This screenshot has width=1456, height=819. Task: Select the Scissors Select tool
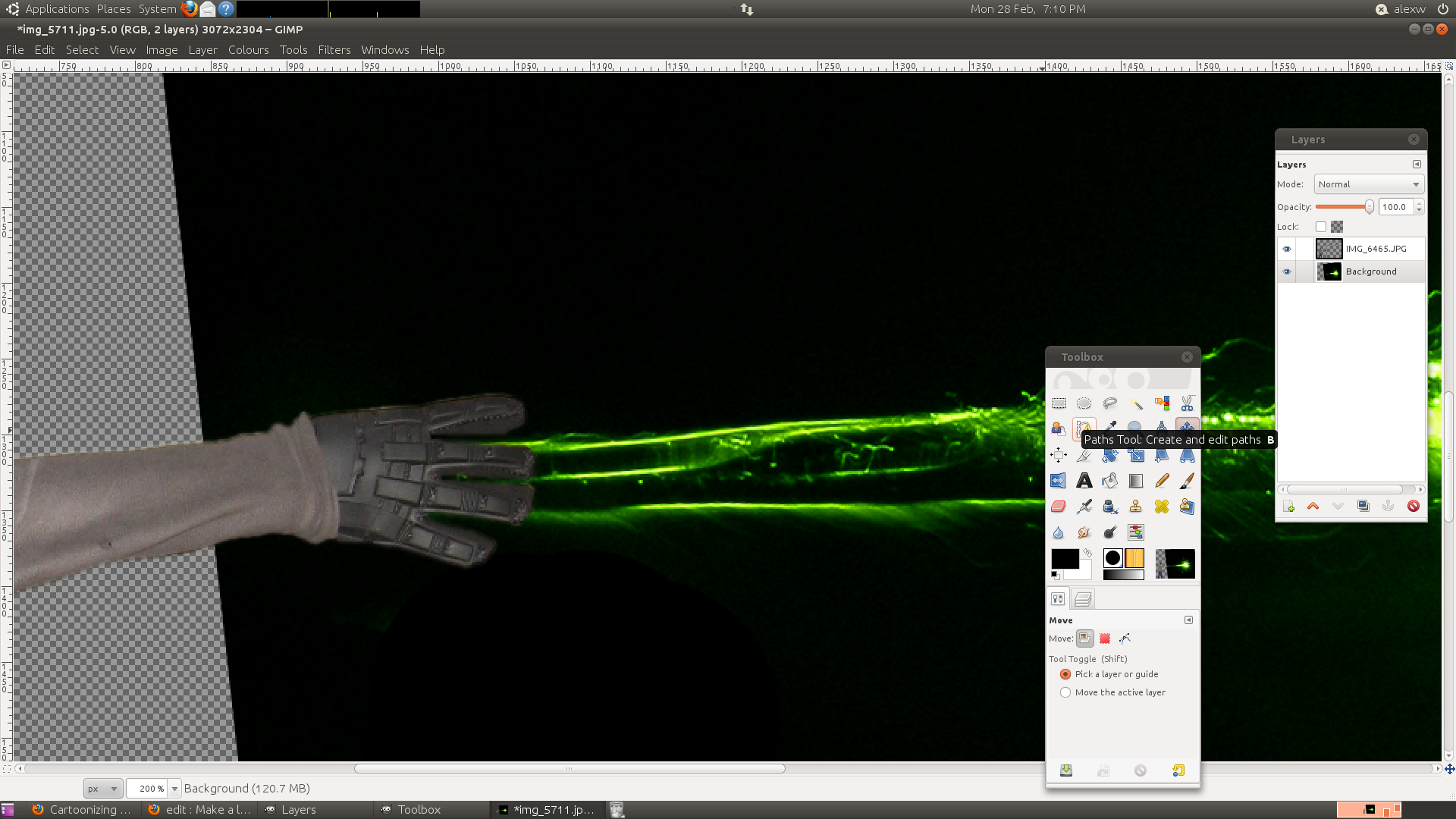(x=1188, y=403)
